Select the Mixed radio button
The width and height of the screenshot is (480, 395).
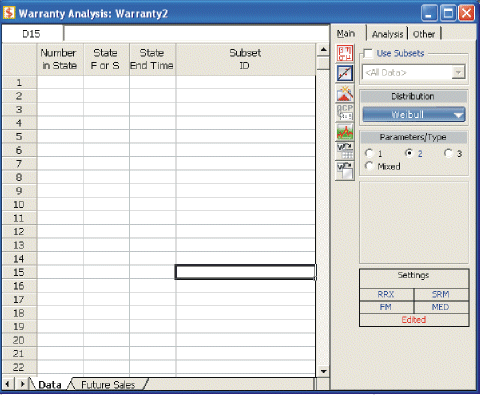pos(369,166)
